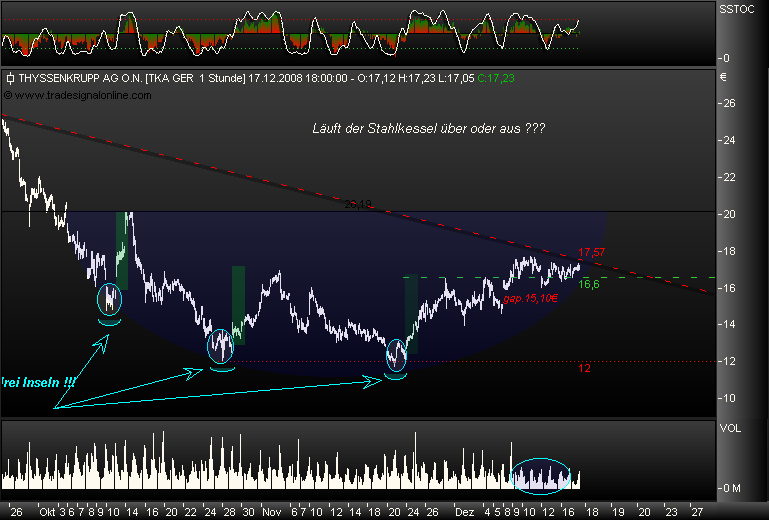
Task: Select the 'Läuft der Stahlkessel über oder aus ???' annotation
Action: pyautogui.click(x=429, y=129)
